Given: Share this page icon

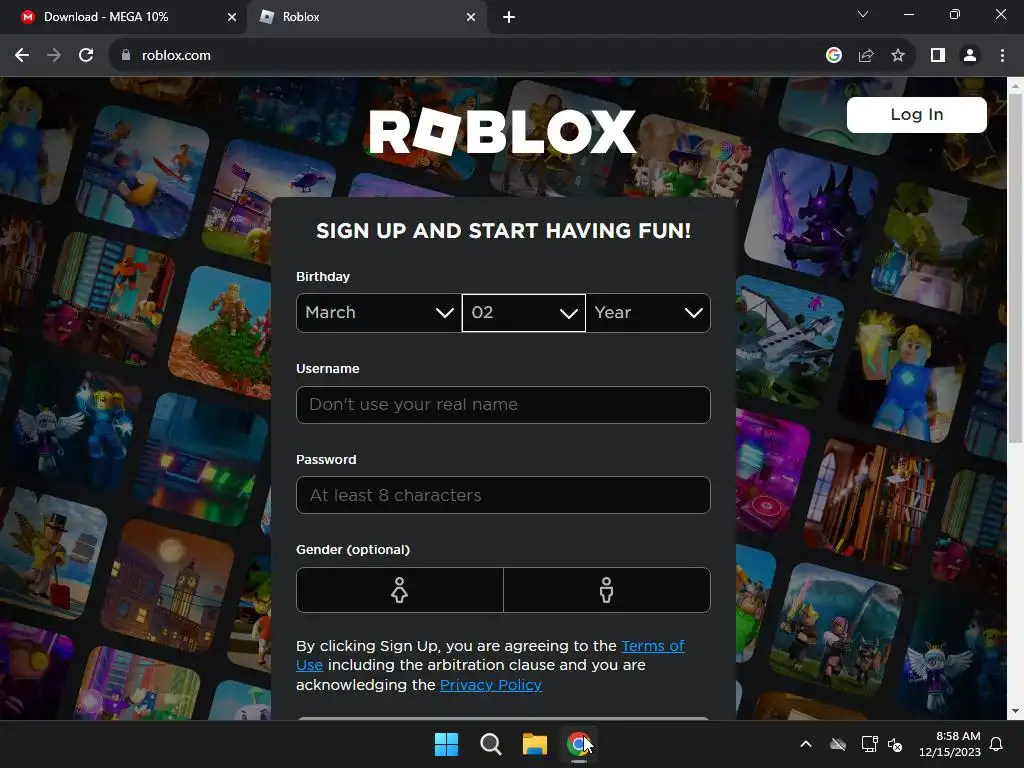Looking at the screenshot, I should tap(866, 56).
